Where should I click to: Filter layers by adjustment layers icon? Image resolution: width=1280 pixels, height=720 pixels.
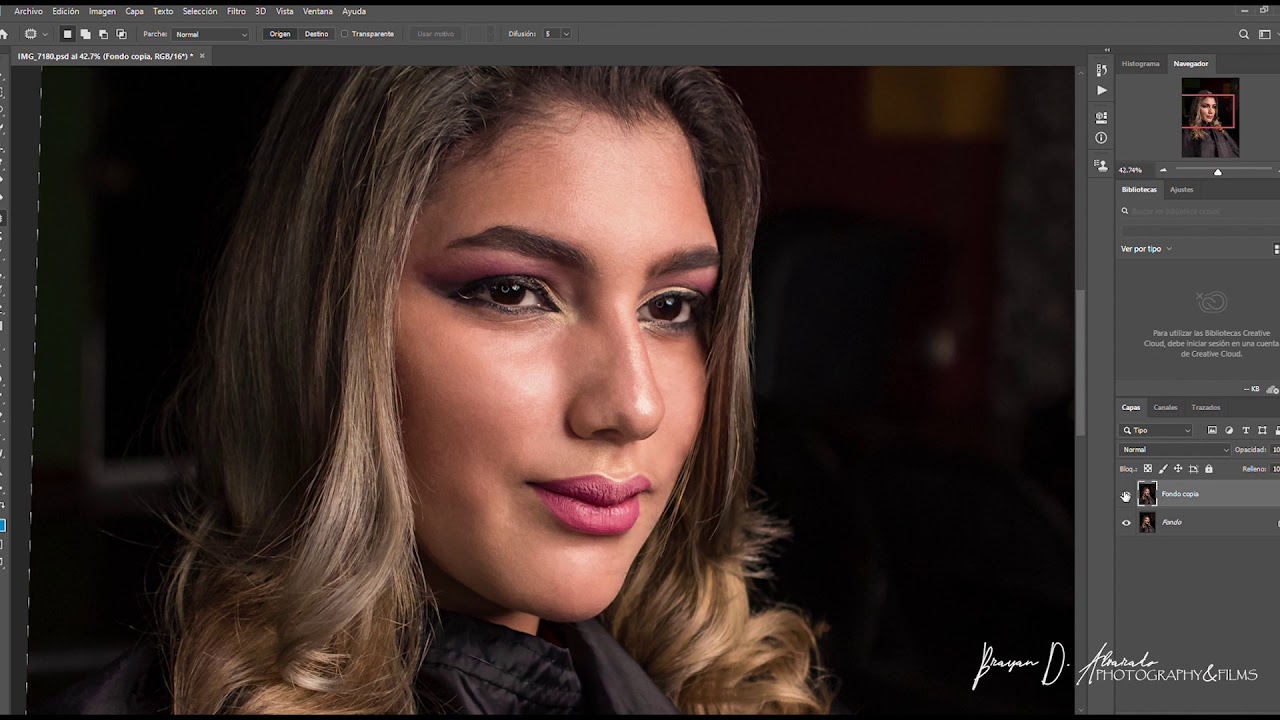tap(1229, 430)
